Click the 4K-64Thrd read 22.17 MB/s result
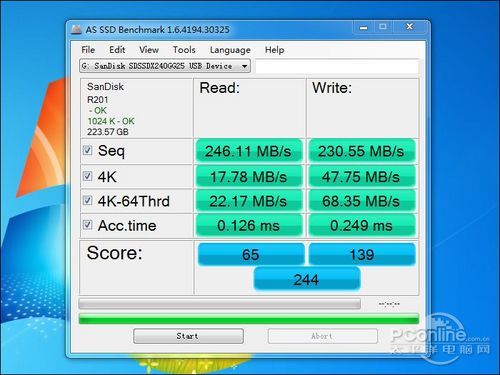500x375 pixels. point(248,201)
